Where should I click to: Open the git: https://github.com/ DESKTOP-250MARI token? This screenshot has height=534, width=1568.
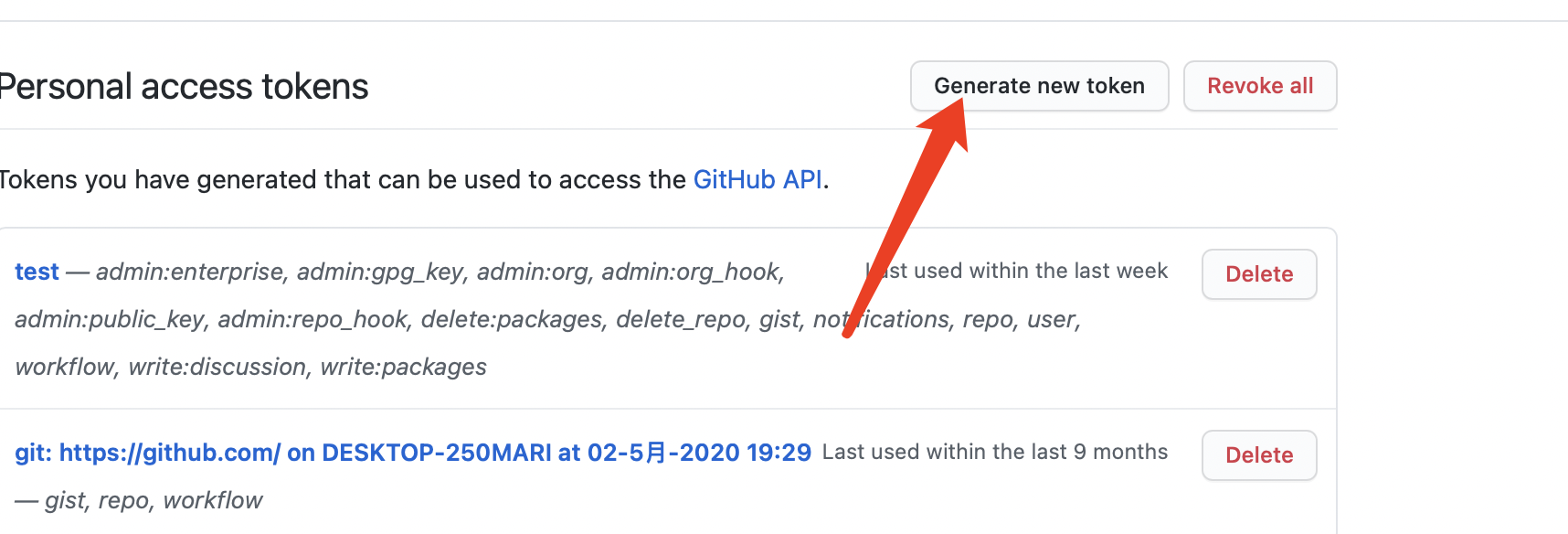click(x=413, y=453)
